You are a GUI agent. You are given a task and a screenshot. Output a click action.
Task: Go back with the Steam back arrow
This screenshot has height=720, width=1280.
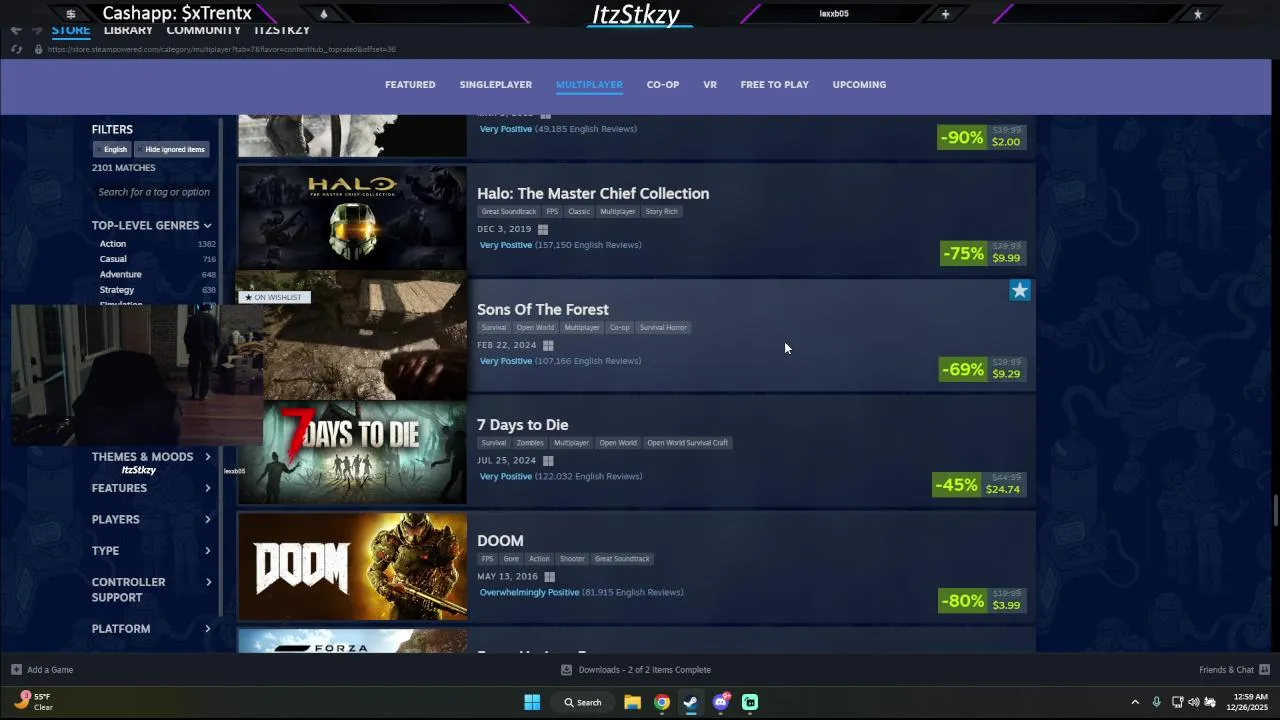coord(16,30)
